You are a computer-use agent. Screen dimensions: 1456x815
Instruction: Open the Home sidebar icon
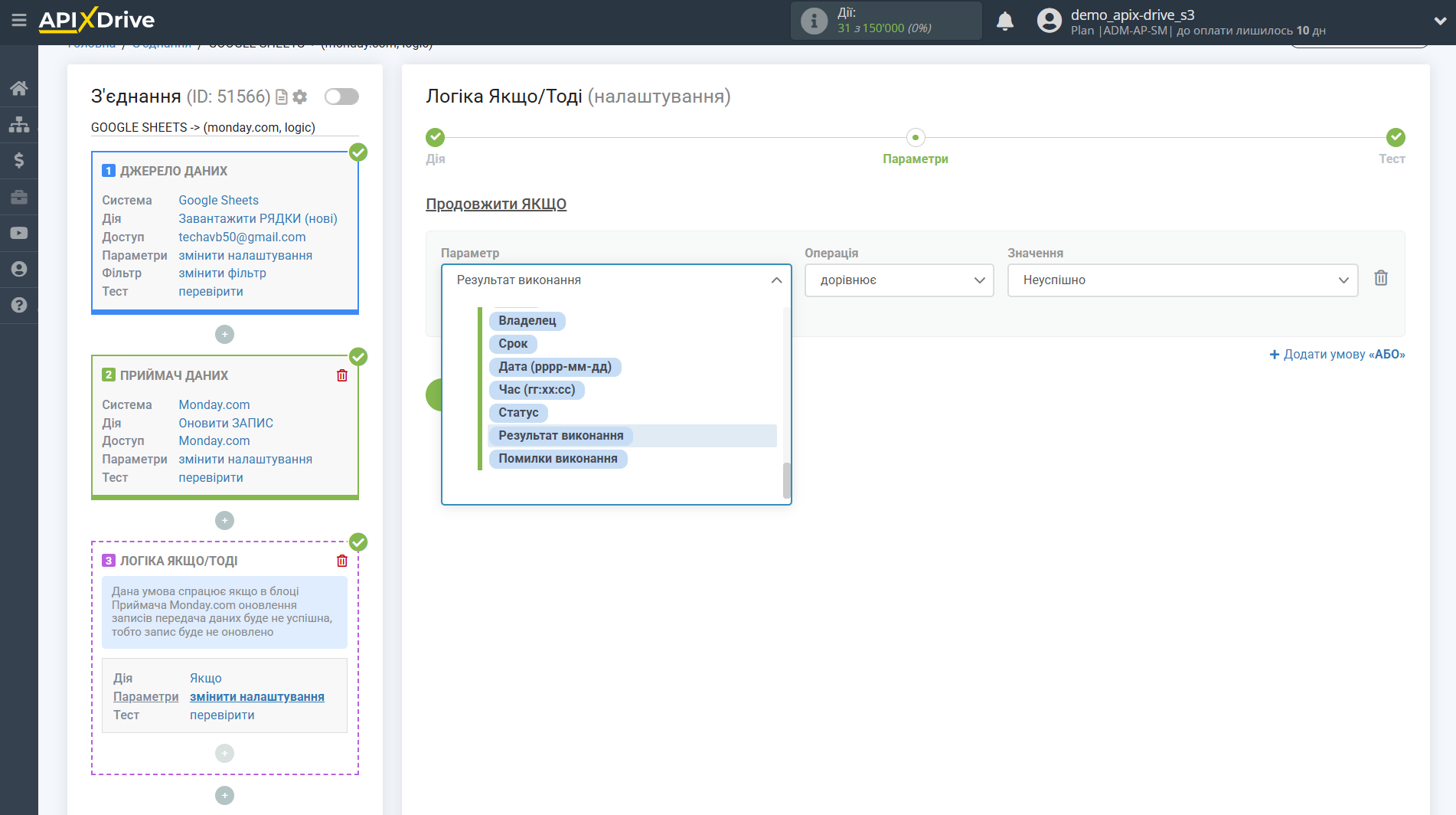click(x=19, y=88)
